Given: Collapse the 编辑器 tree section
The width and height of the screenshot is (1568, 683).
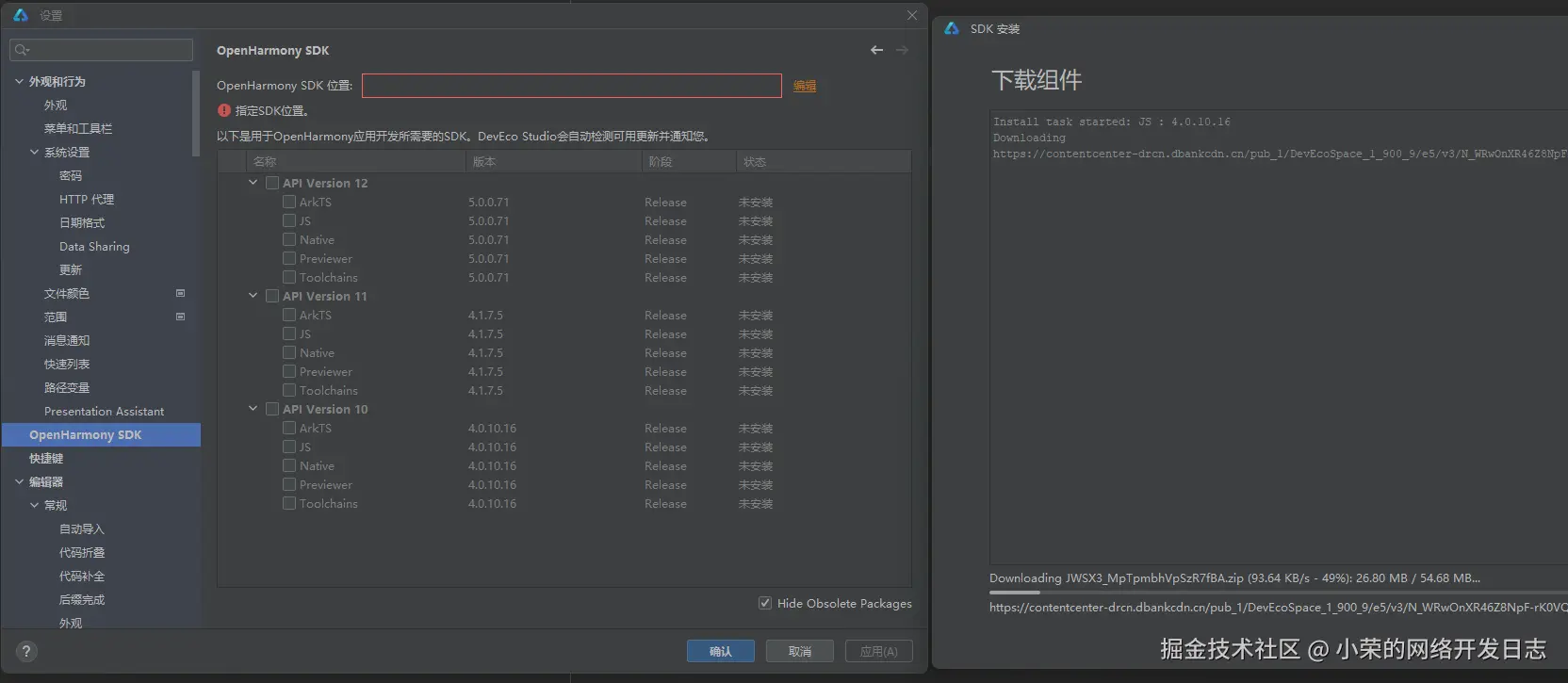Looking at the screenshot, I should click(19, 481).
